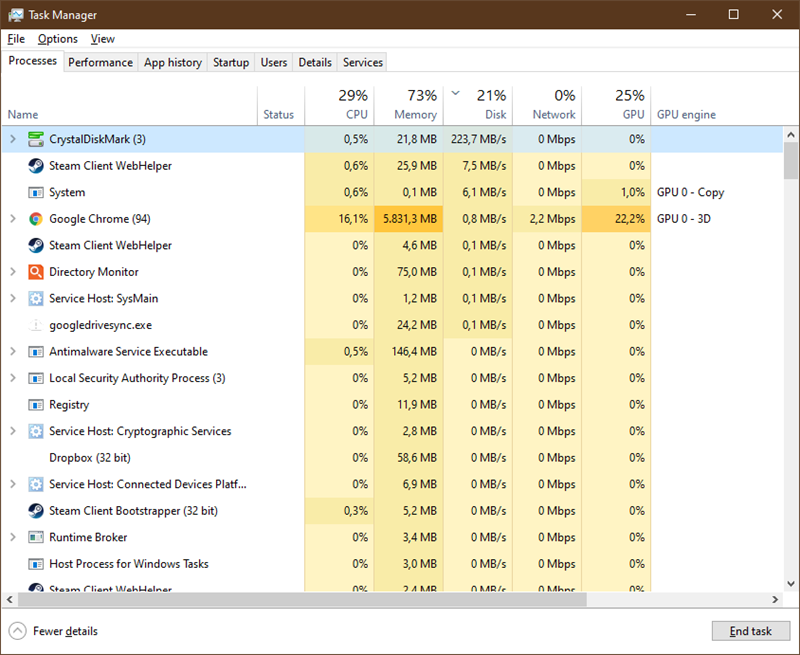Open the Options menu
The width and height of the screenshot is (800, 655).
pos(57,38)
